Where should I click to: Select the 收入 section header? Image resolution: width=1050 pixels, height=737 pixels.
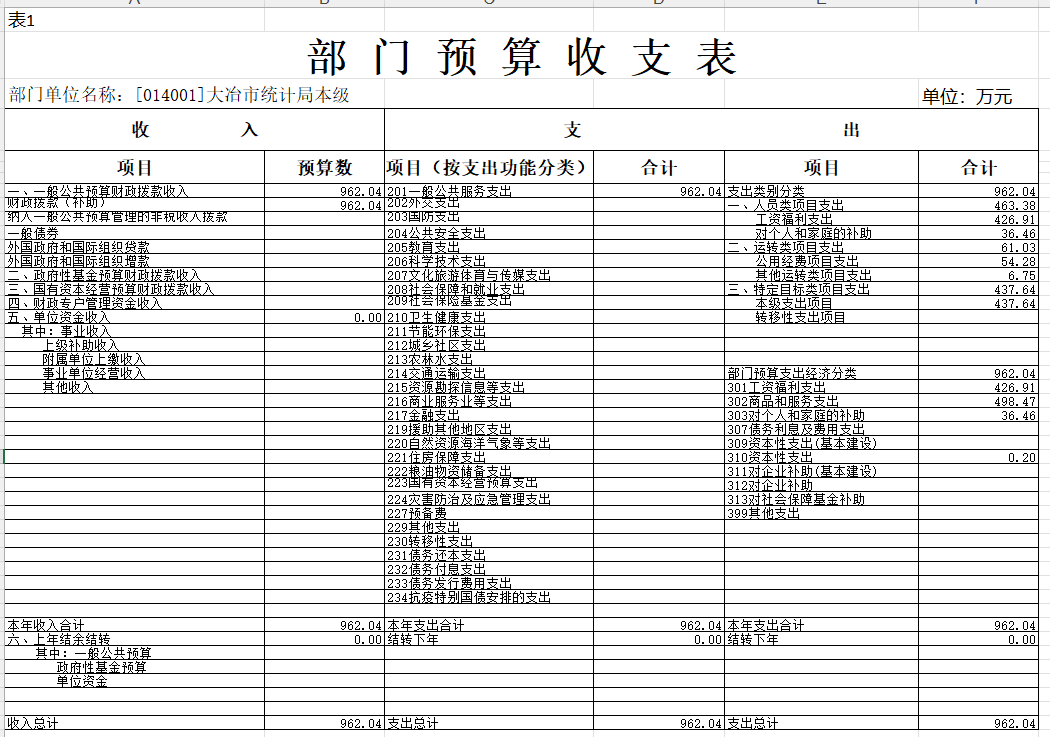point(195,130)
